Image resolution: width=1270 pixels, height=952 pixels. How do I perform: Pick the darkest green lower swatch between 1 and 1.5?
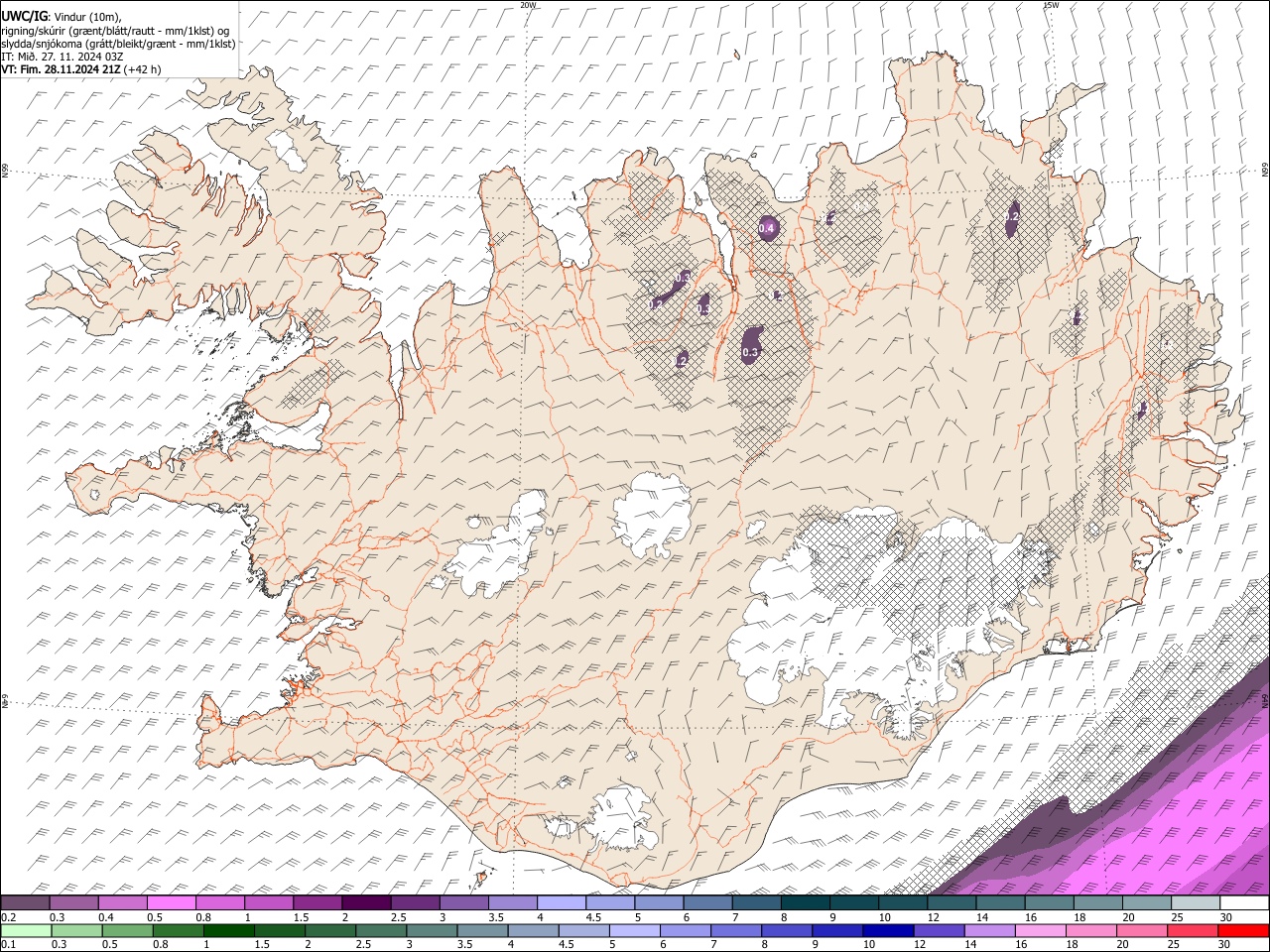click(228, 931)
